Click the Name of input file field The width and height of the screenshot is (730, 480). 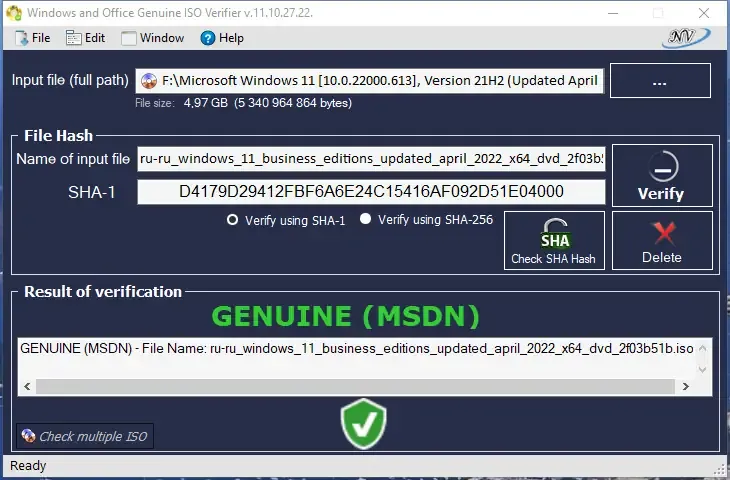(x=371, y=159)
